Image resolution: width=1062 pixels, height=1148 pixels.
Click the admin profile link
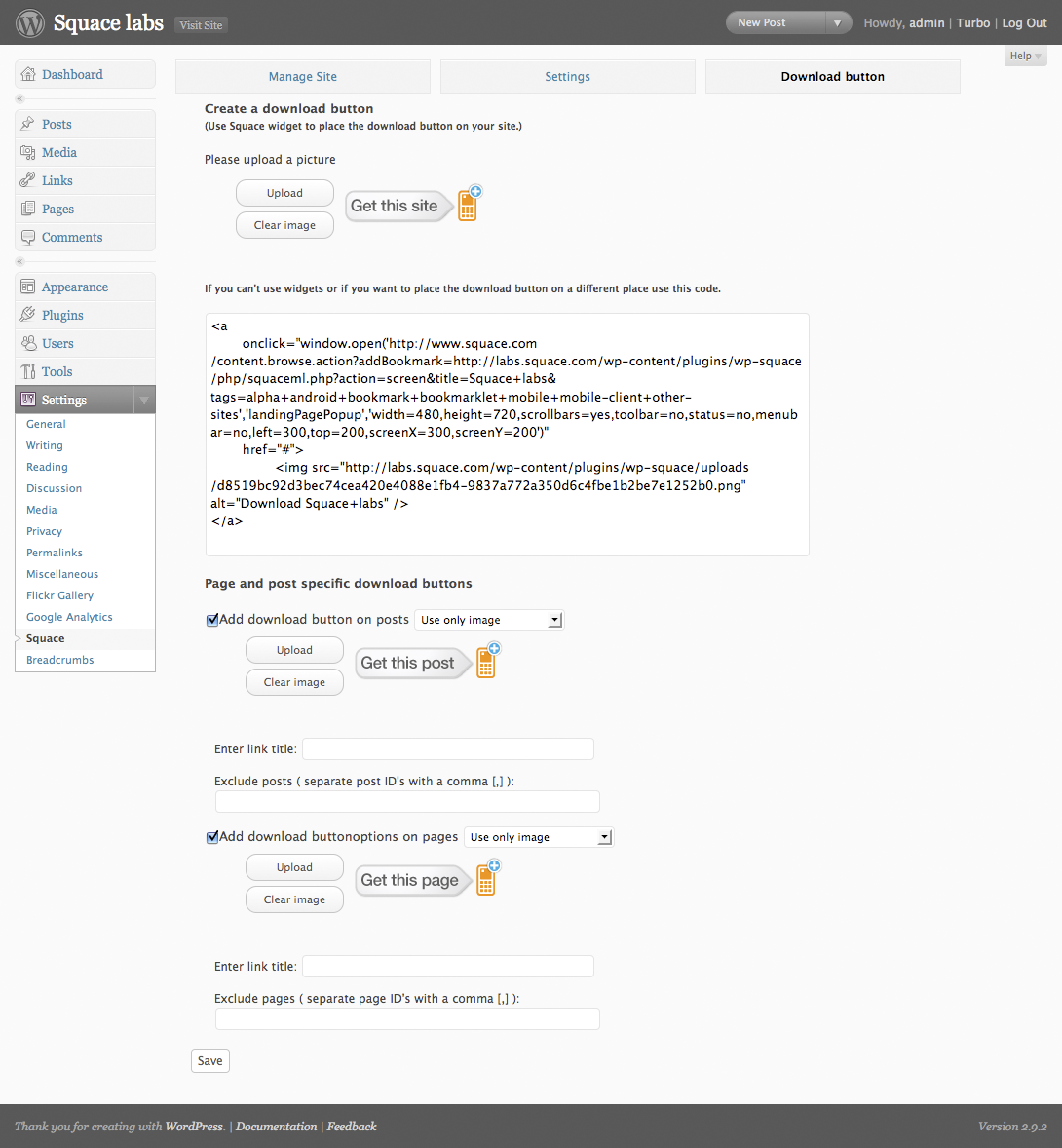coord(927,22)
